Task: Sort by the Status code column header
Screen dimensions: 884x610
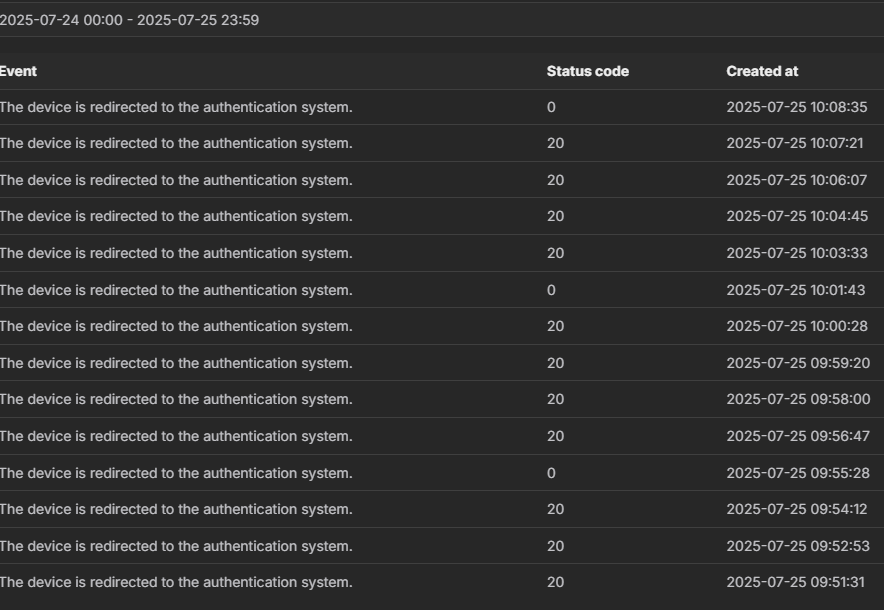Action: pyautogui.click(x=587, y=71)
